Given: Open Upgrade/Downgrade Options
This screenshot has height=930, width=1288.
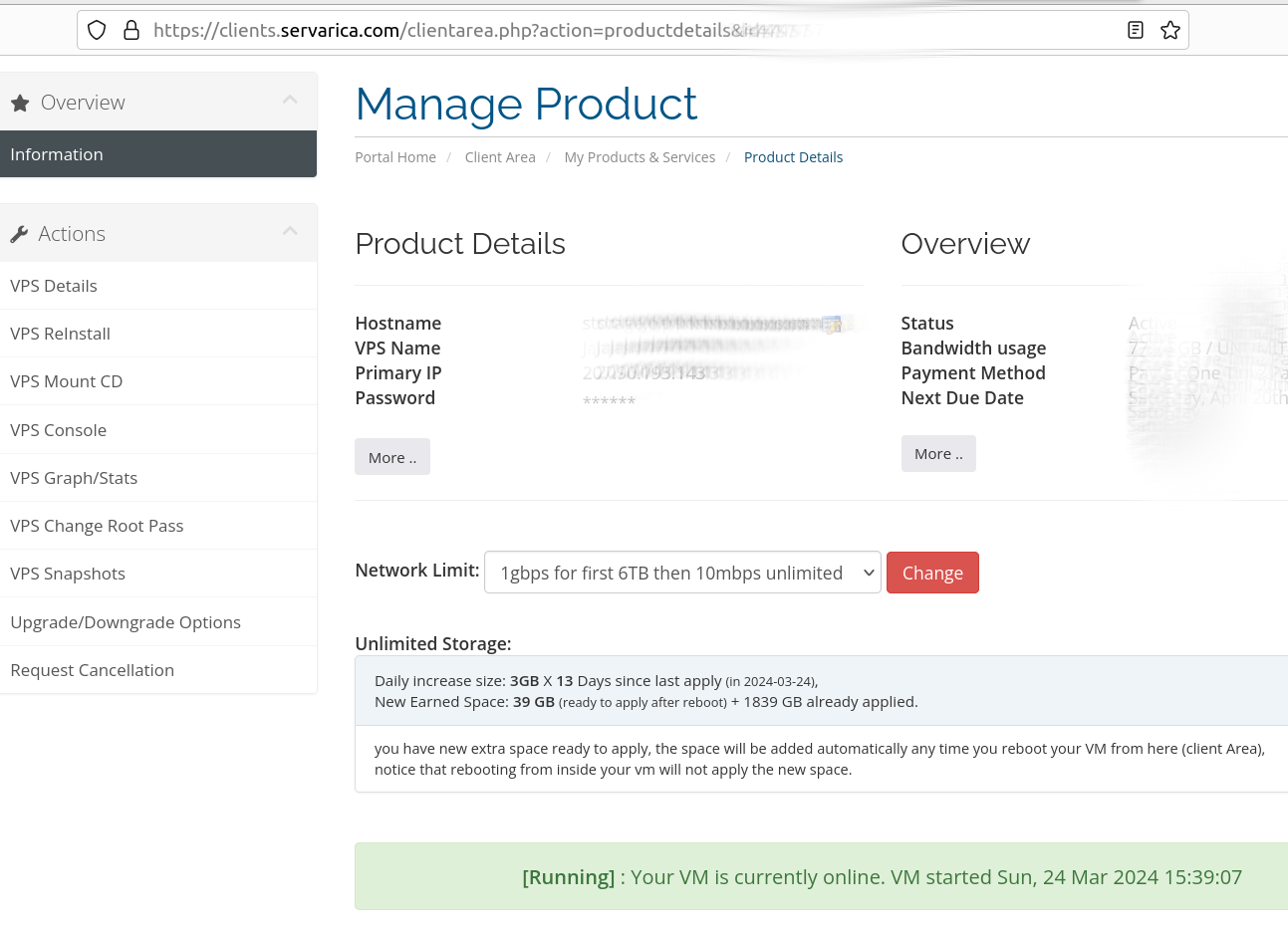Looking at the screenshot, I should click(x=158, y=622).
